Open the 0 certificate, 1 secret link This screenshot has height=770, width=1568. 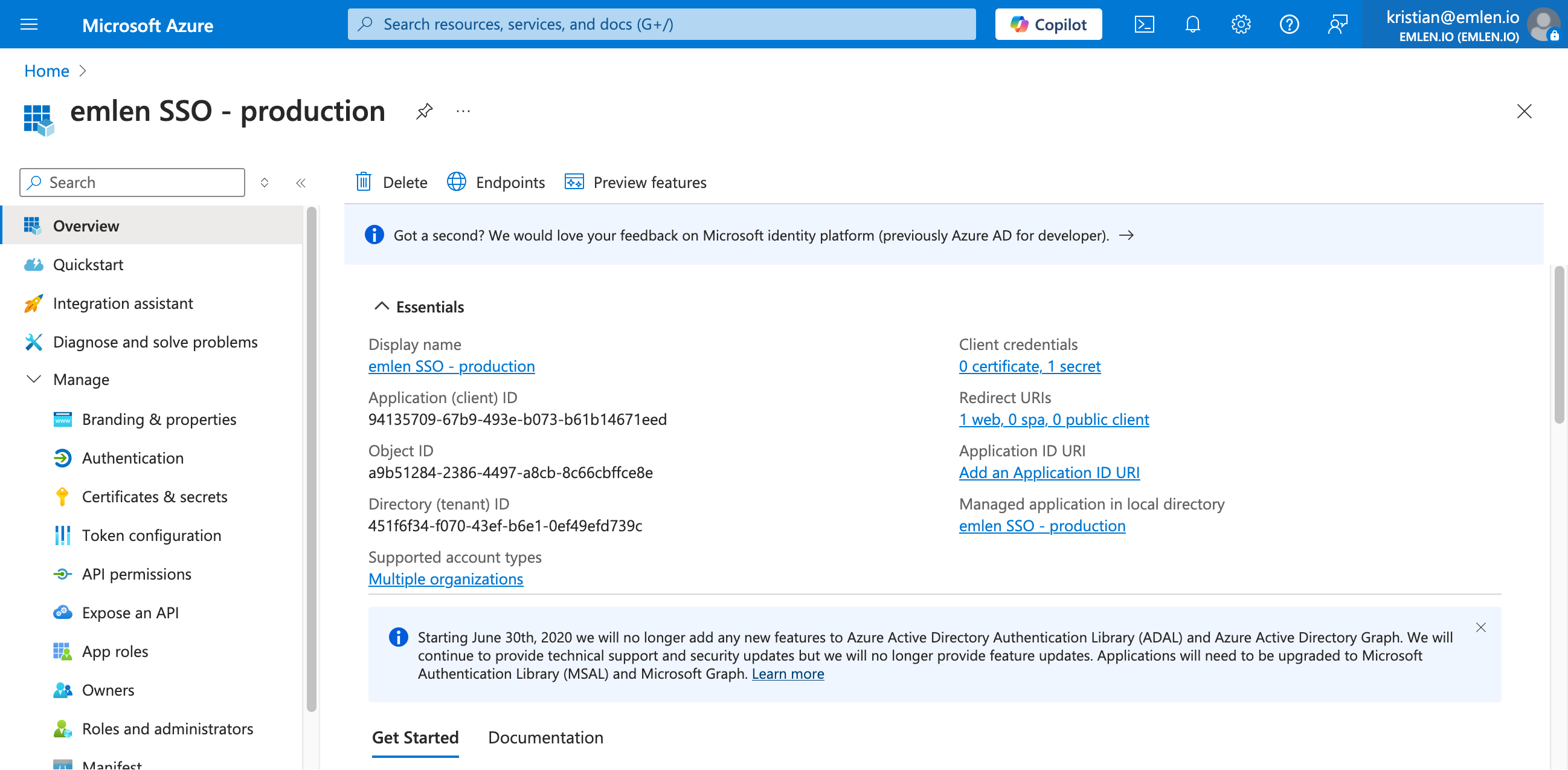click(1029, 366)
